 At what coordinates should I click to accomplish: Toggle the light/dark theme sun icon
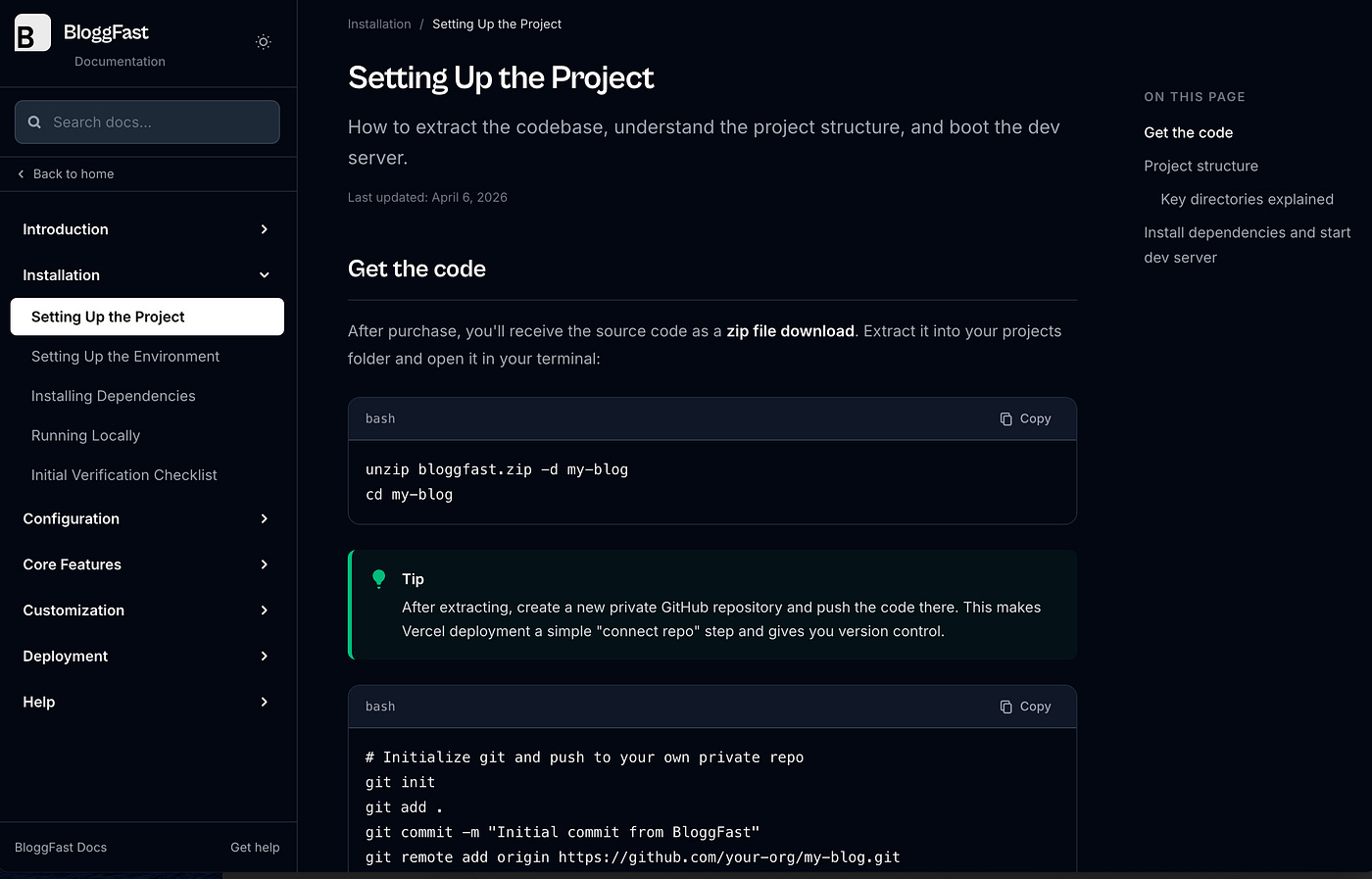[263, 42]
